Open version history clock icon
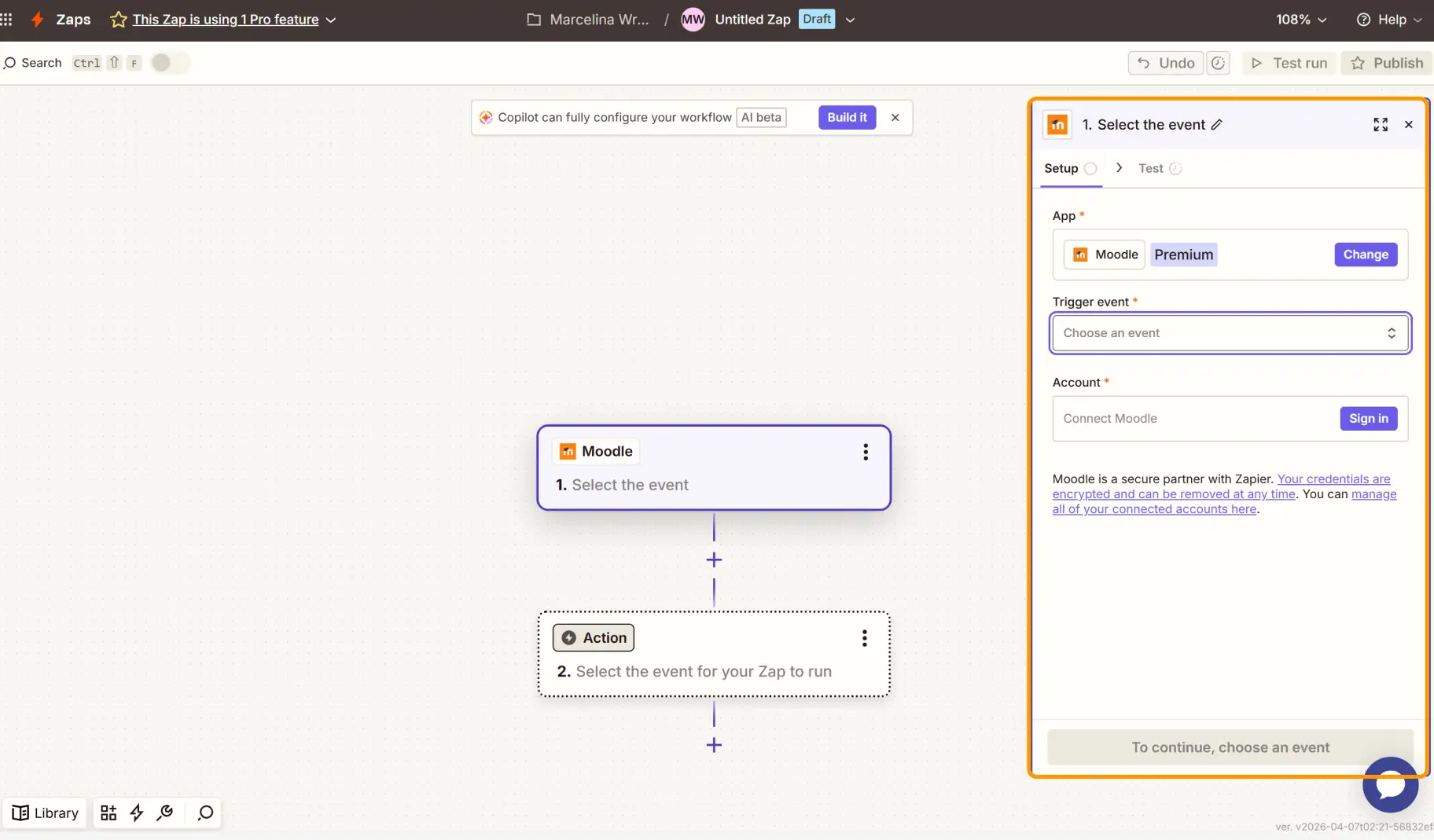Screen dimensions: 1434x840 (x=1218, y=63)
